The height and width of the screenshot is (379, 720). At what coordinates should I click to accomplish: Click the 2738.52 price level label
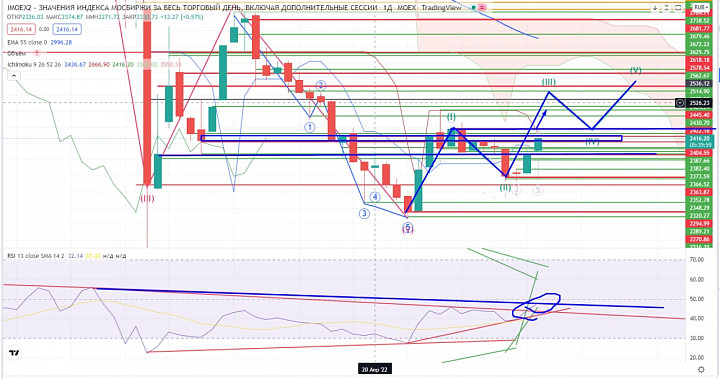click(699, 21)
